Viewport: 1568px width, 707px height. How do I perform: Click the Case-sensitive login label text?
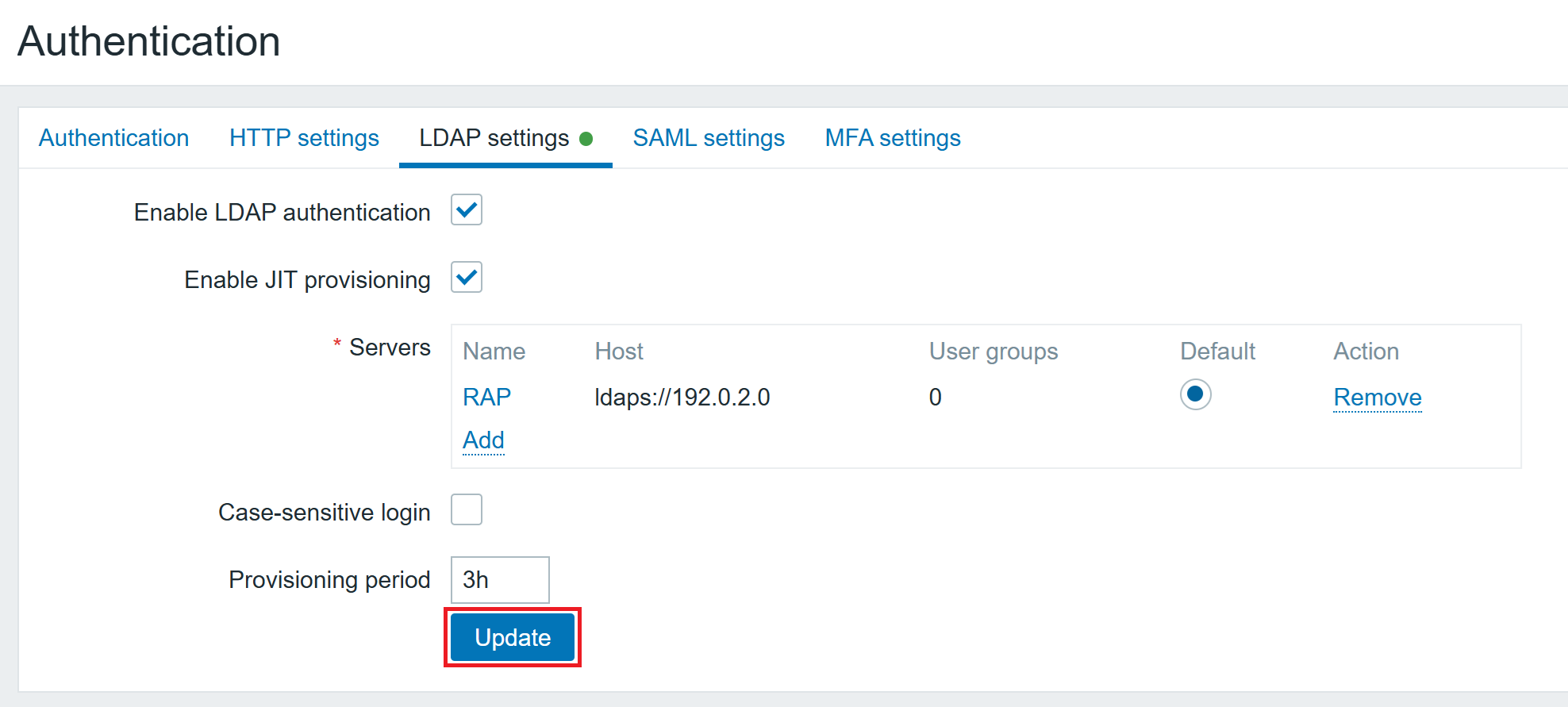coord(324,513)
